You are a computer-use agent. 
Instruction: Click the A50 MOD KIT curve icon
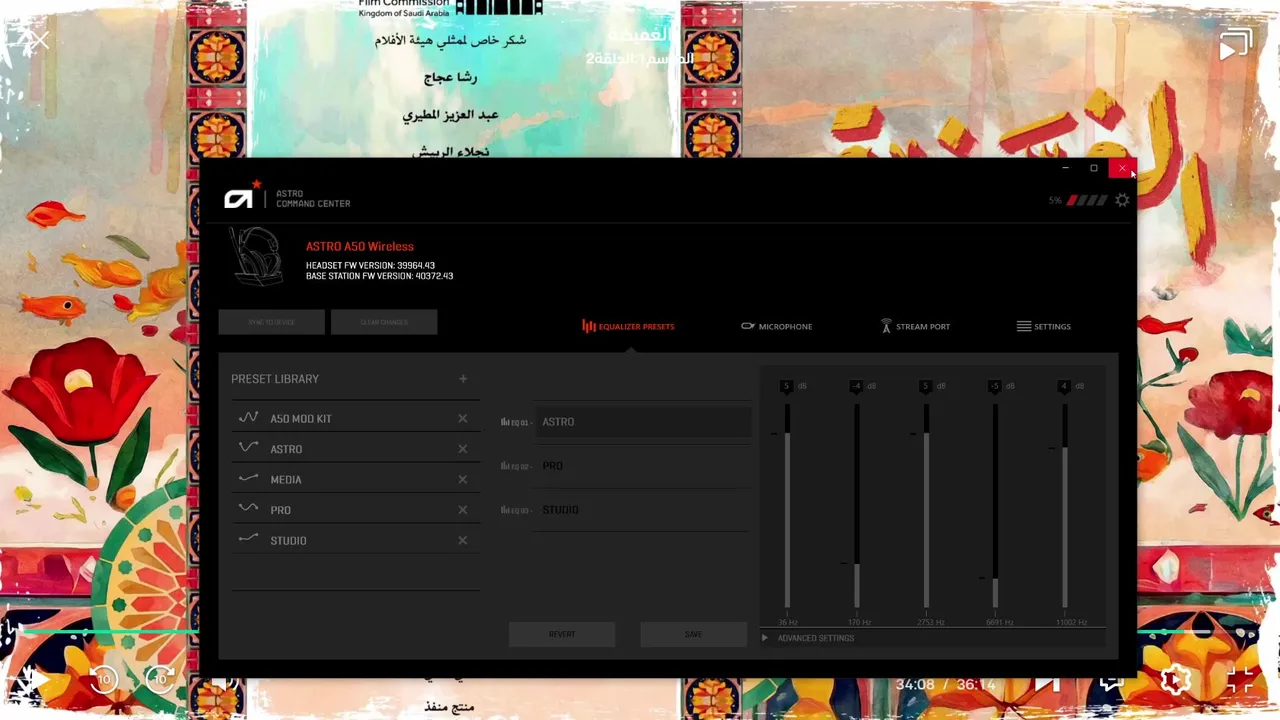(x=248, y=418)
